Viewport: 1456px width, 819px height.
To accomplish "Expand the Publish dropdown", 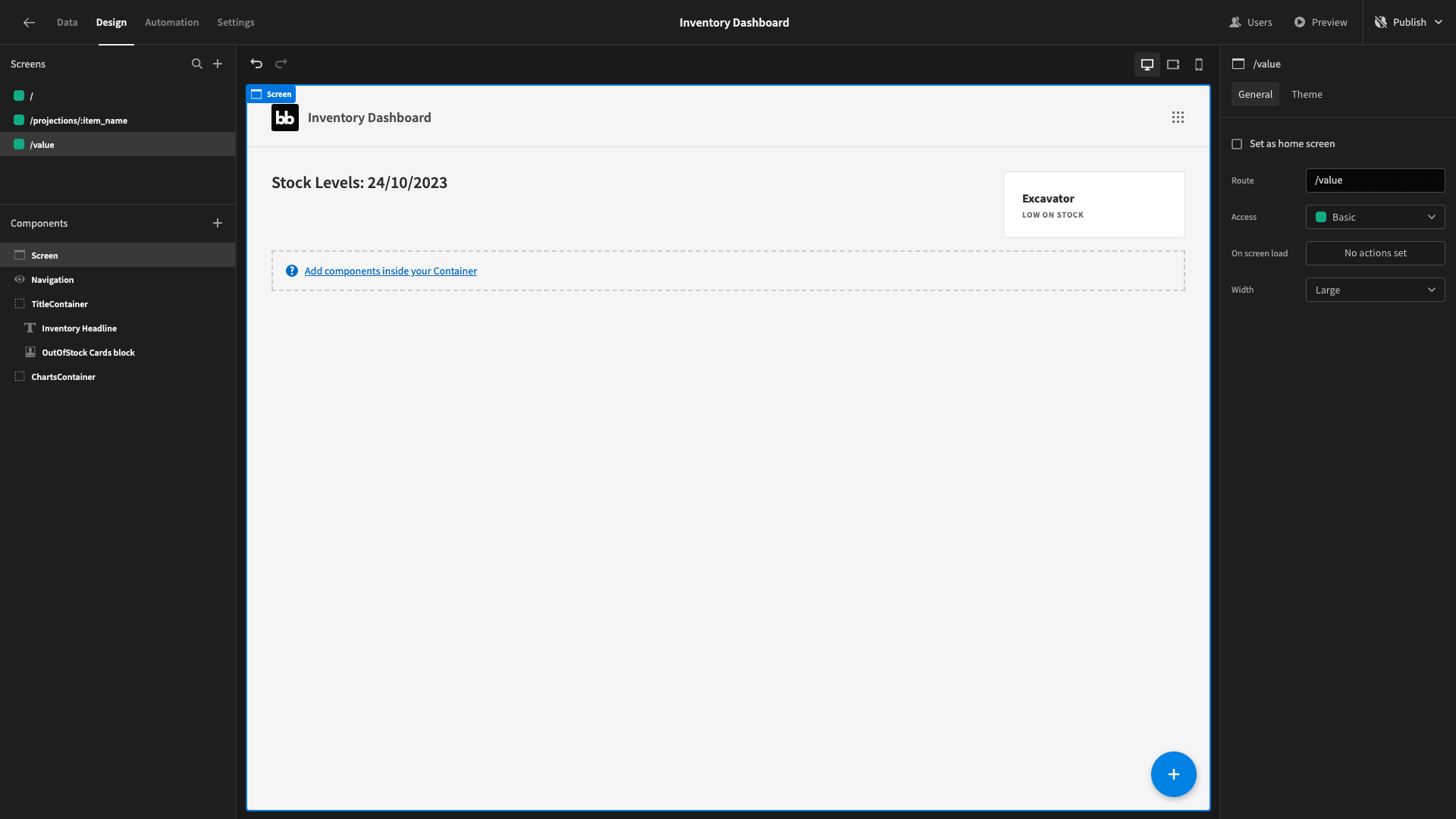I will tap(1439, 23).
